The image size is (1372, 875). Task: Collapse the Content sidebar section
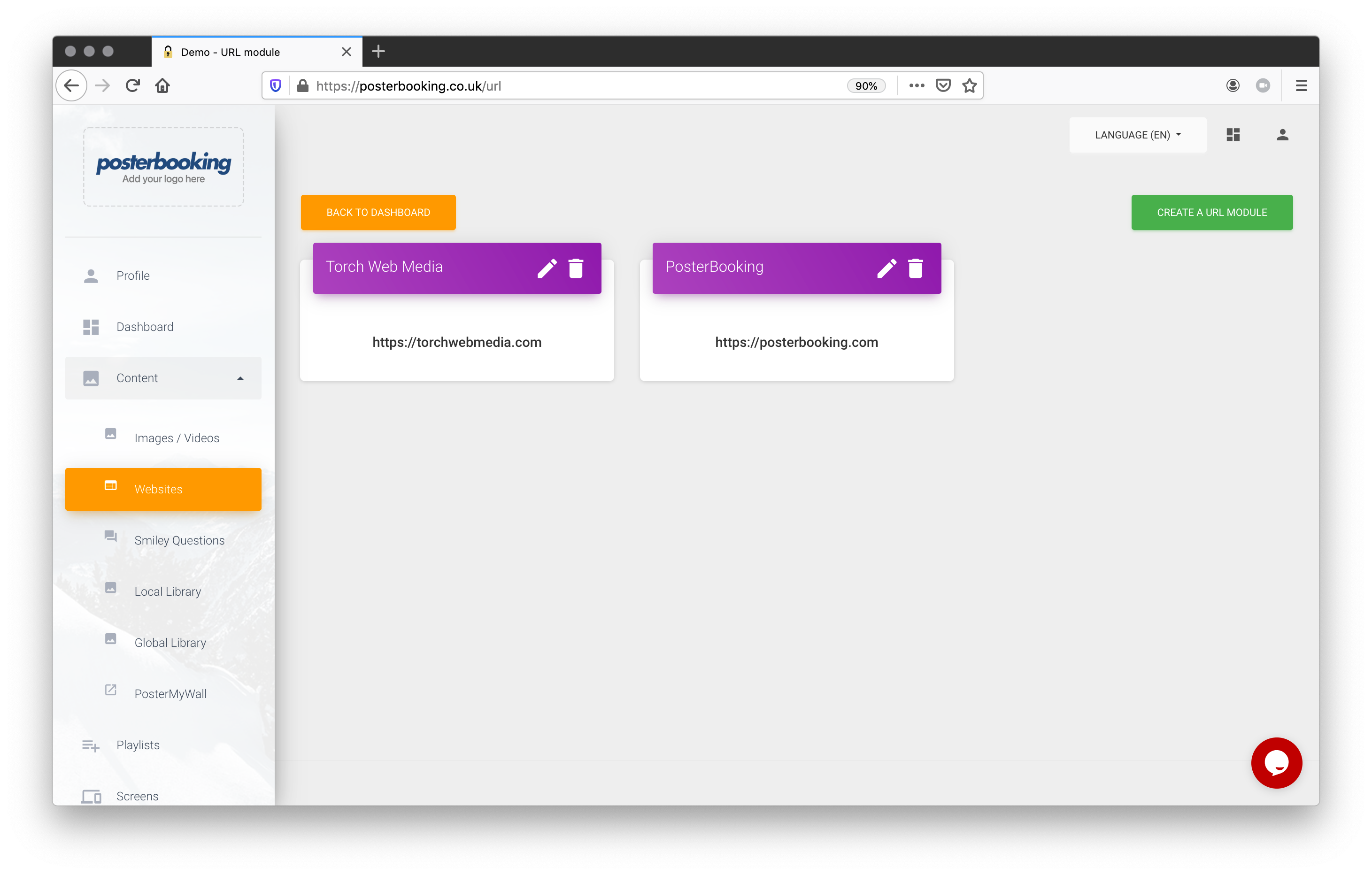click(x=163, y=378)
